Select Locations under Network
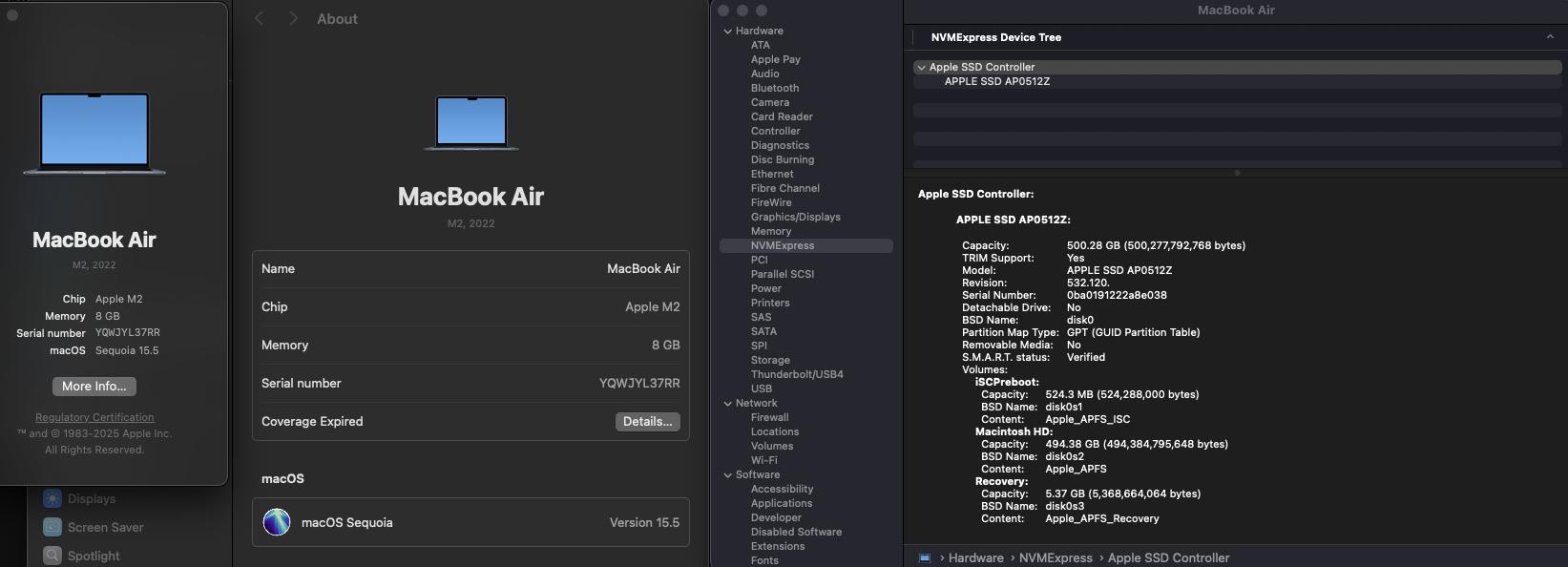Screen dimensions: 1568x567 pos(775,431)
